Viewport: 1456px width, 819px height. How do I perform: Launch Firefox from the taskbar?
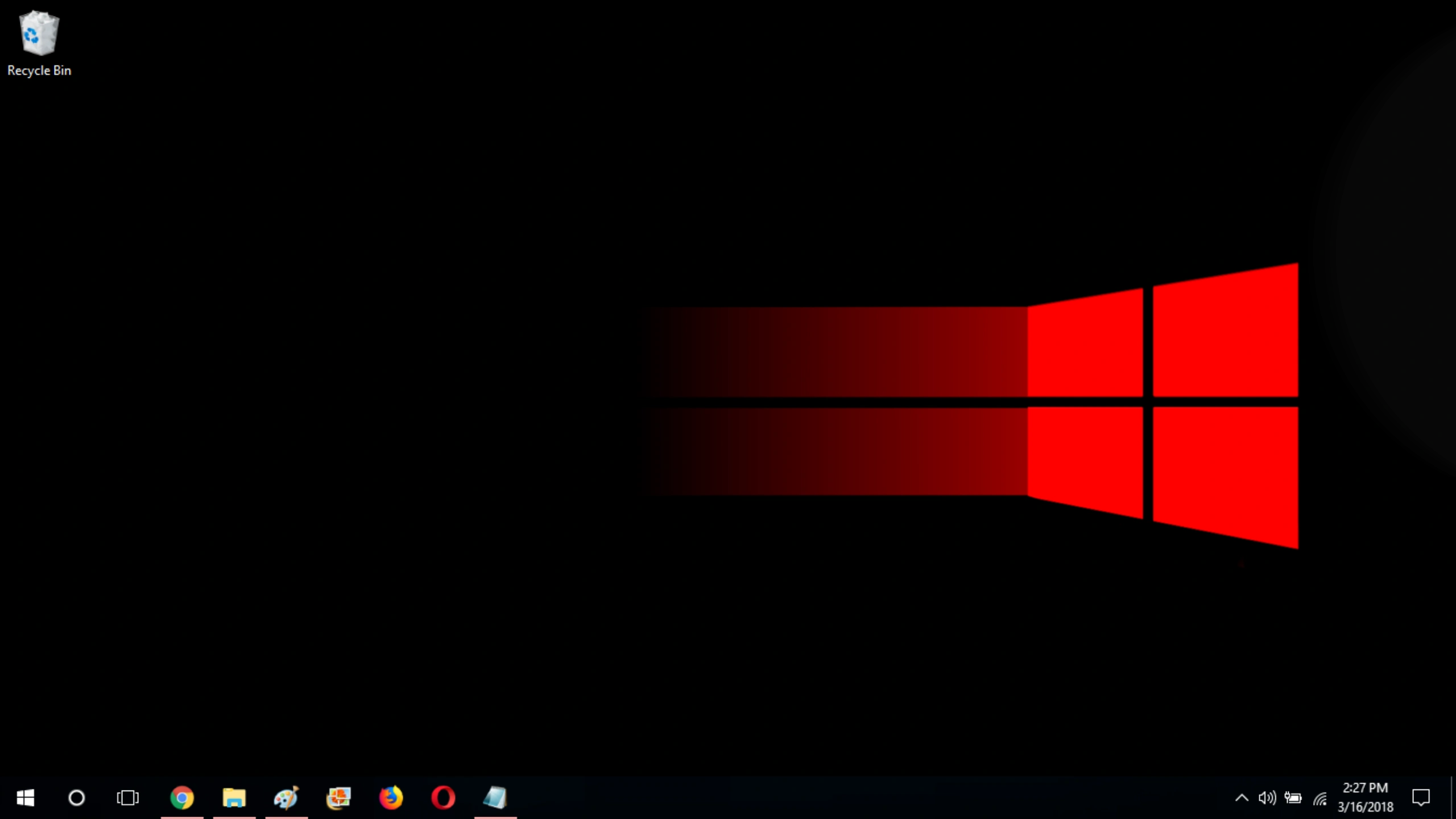(391, 798)
